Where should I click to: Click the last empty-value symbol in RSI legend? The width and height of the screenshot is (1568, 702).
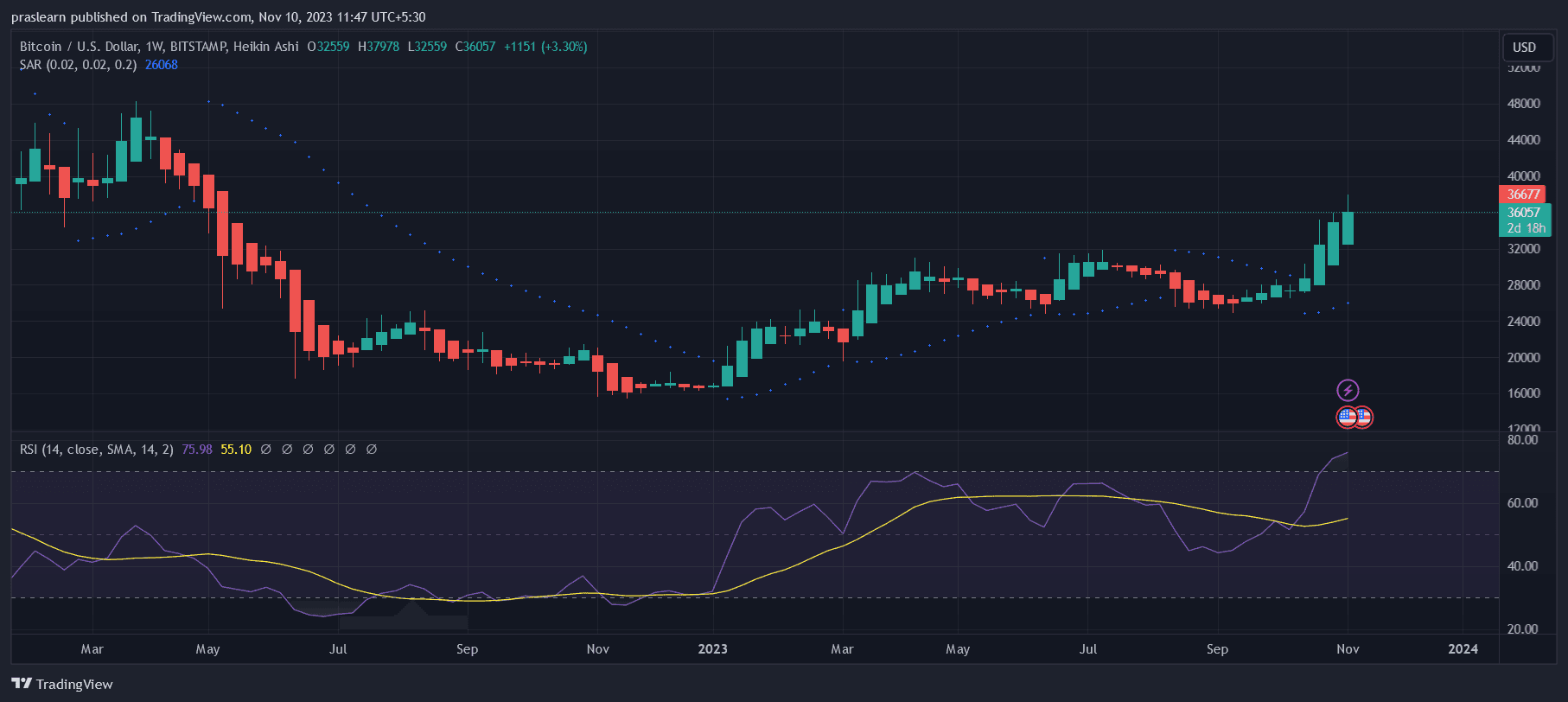point(372,450)
